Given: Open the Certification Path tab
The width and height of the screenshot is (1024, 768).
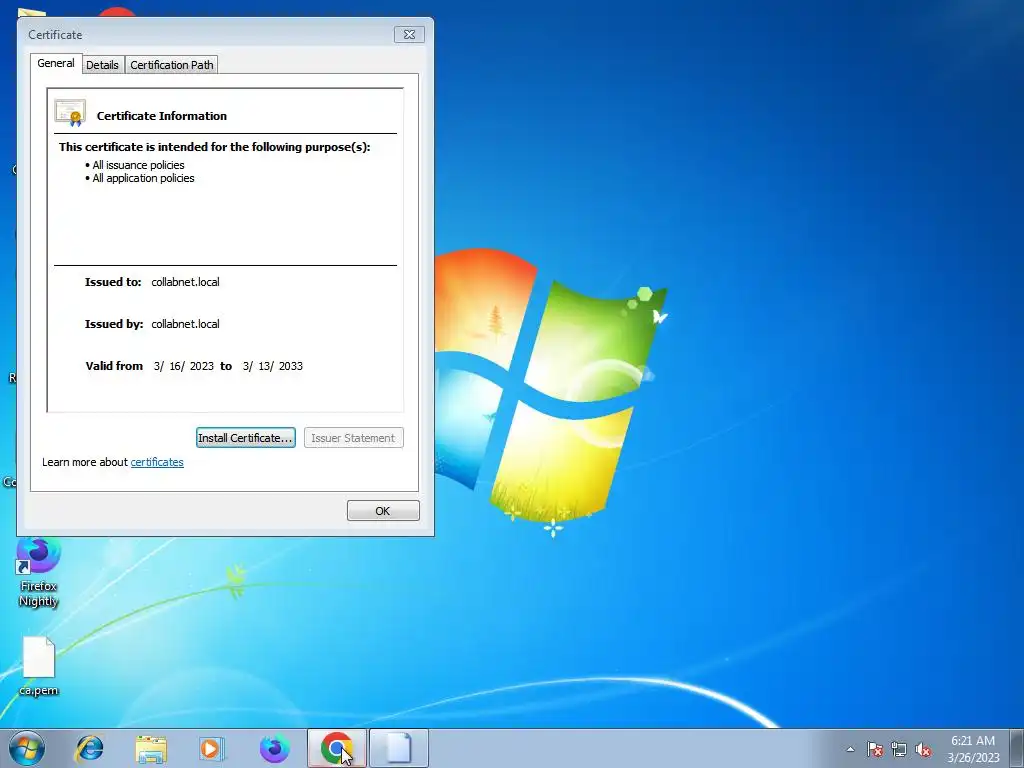Looking at the screenshot, I should 172,65.
